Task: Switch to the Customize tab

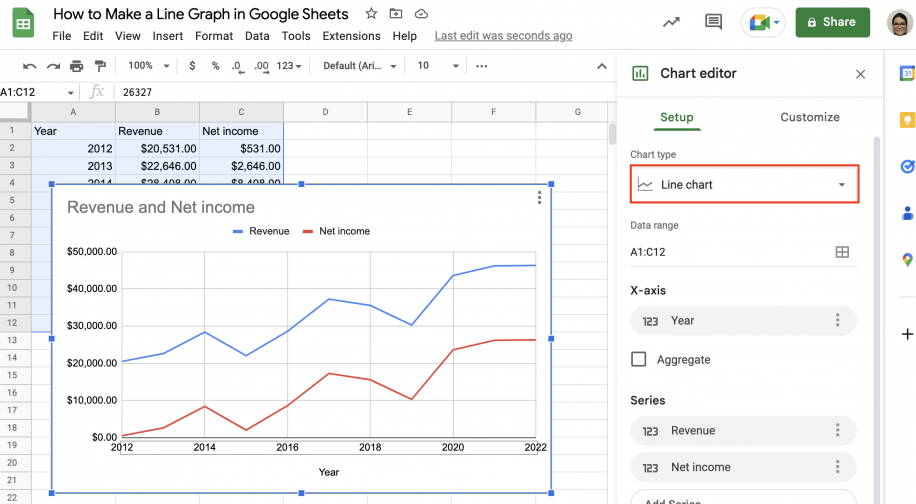Action: (810, 117)
